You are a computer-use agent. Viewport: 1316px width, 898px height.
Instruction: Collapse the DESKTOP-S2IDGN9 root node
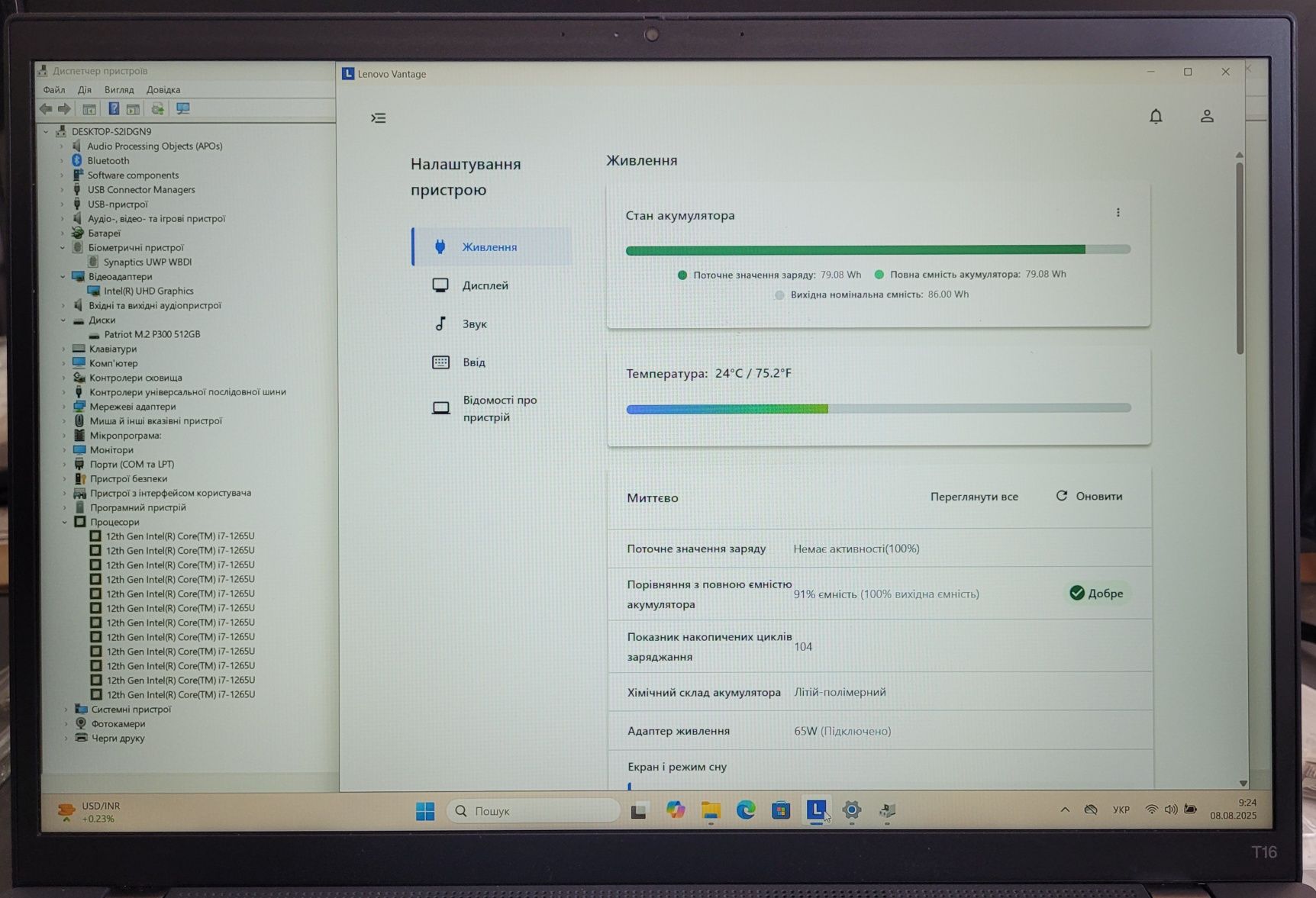(46, 132)
